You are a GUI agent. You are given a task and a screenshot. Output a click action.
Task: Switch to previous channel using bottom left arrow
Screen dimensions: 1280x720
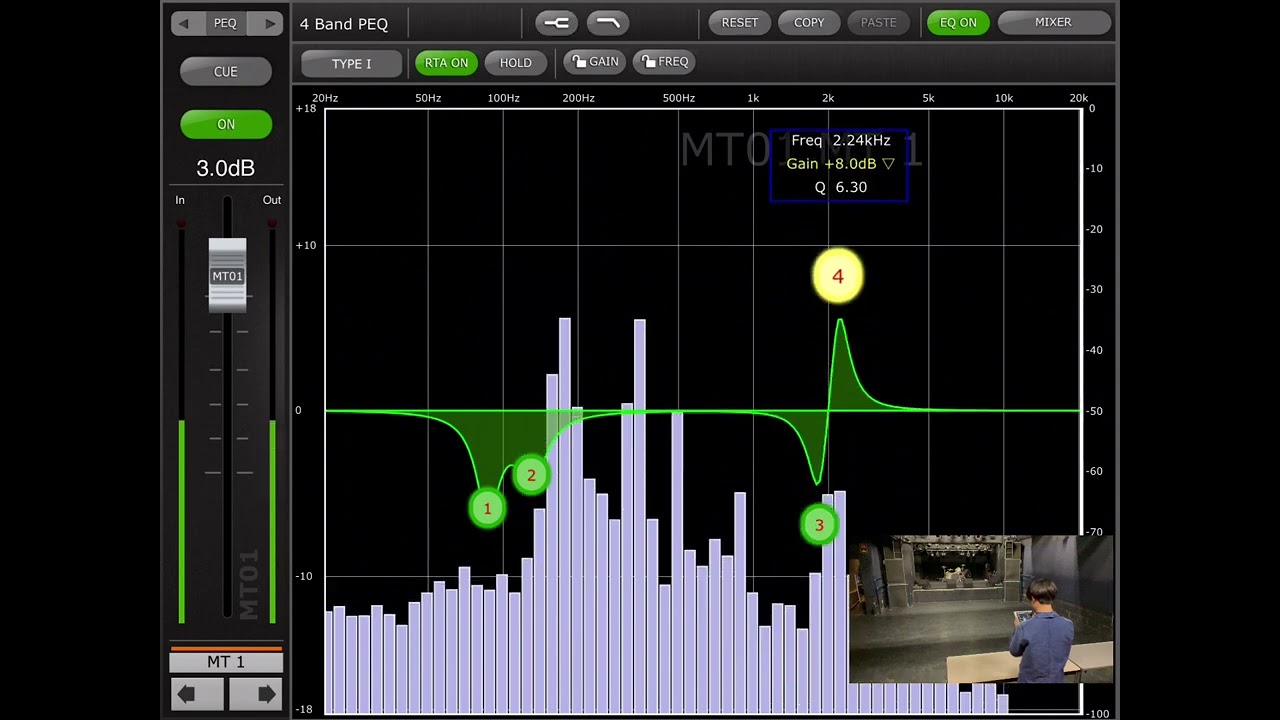197,693
